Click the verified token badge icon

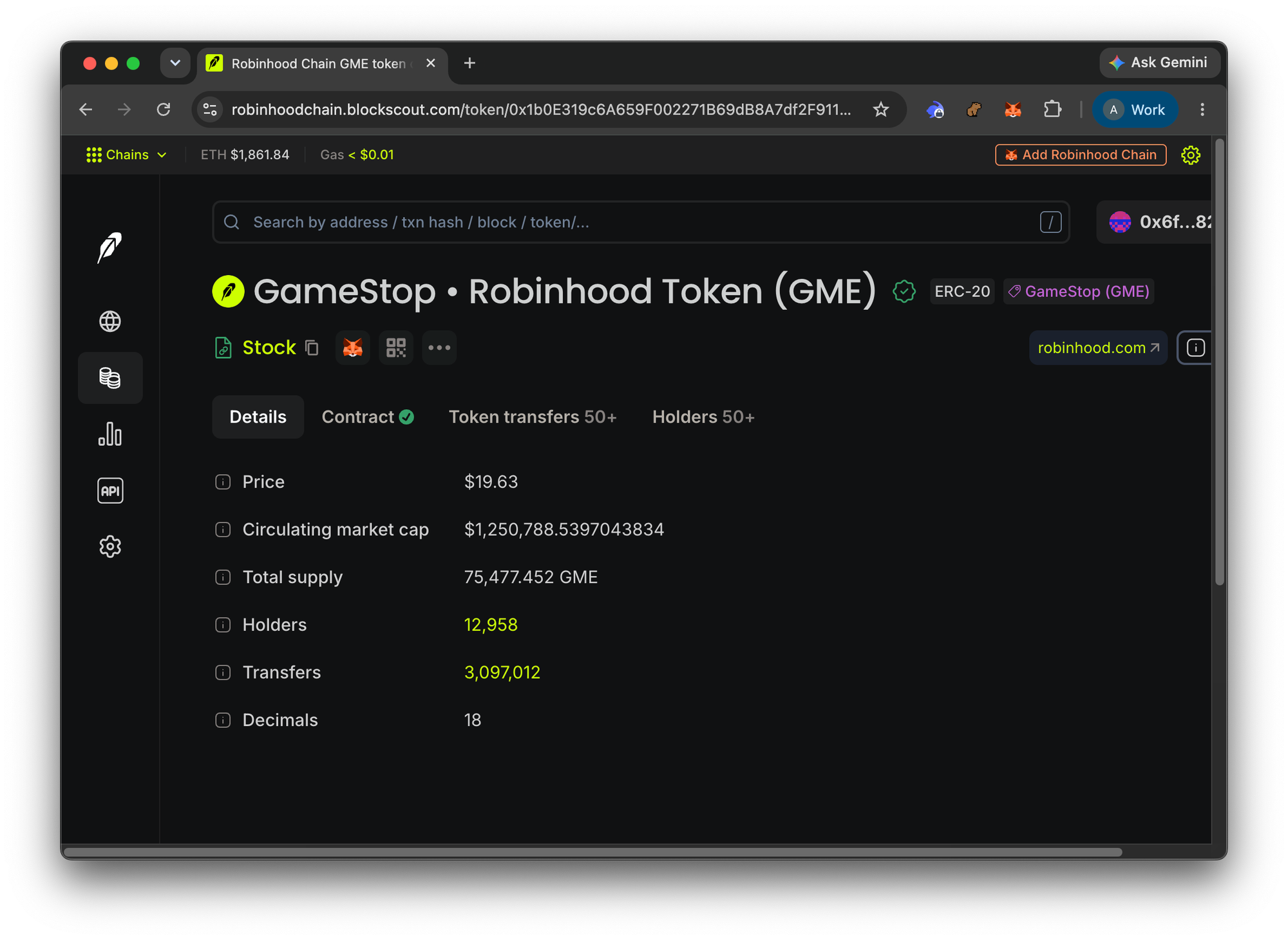click(904, 291)
